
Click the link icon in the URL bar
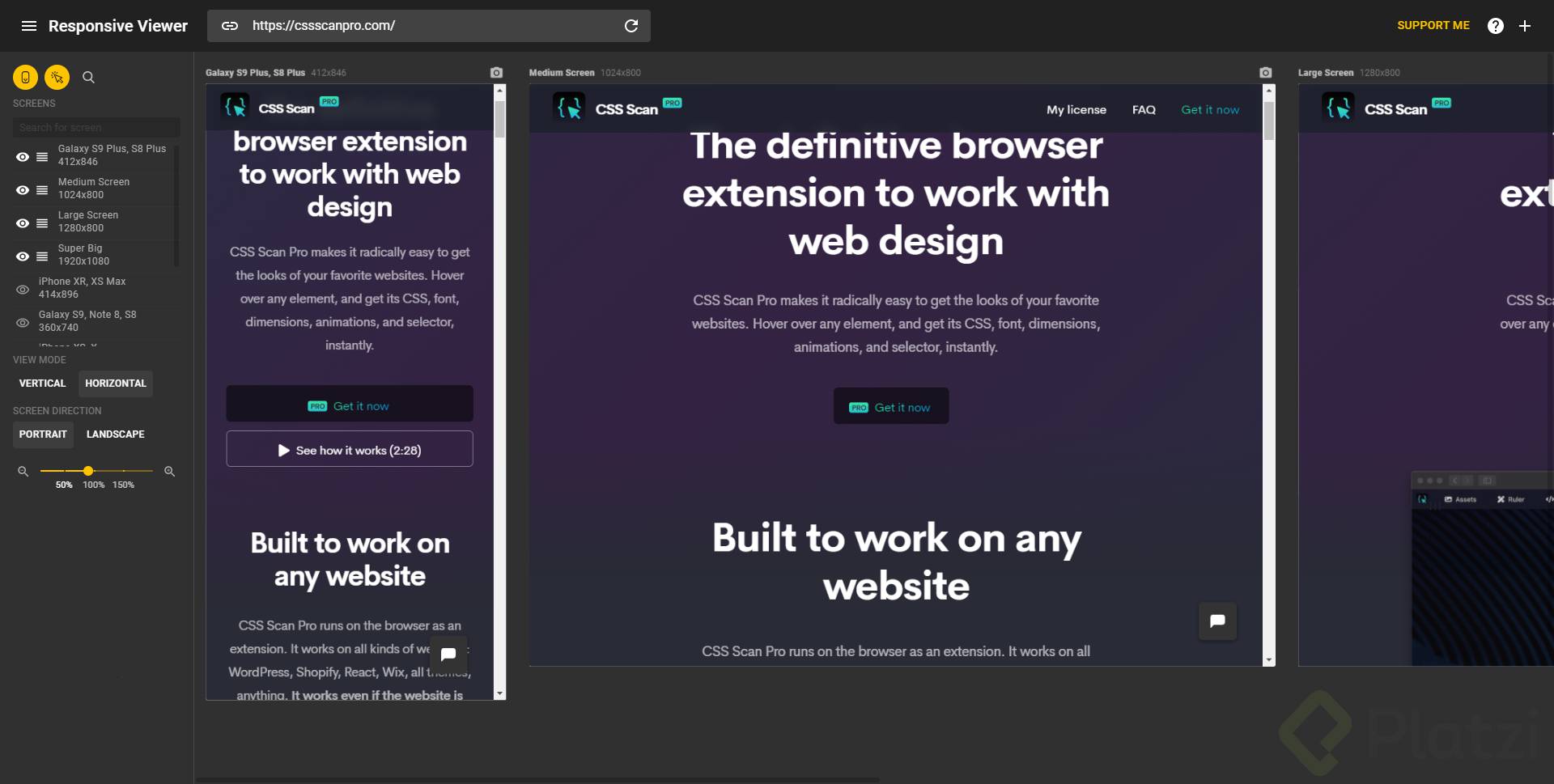[x=230, y=26]
